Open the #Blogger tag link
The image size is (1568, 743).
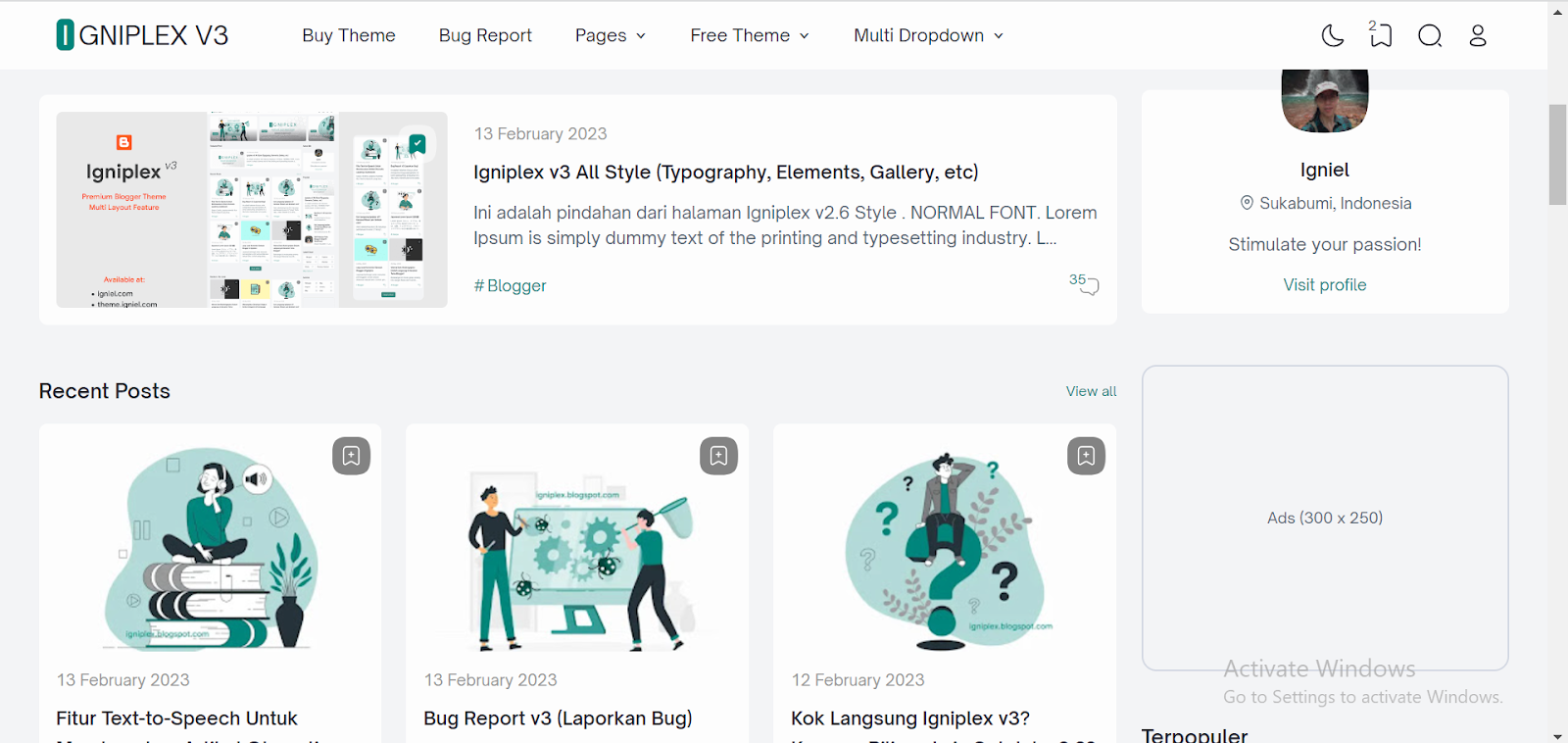pyautogui.click(x=511, y=286)
